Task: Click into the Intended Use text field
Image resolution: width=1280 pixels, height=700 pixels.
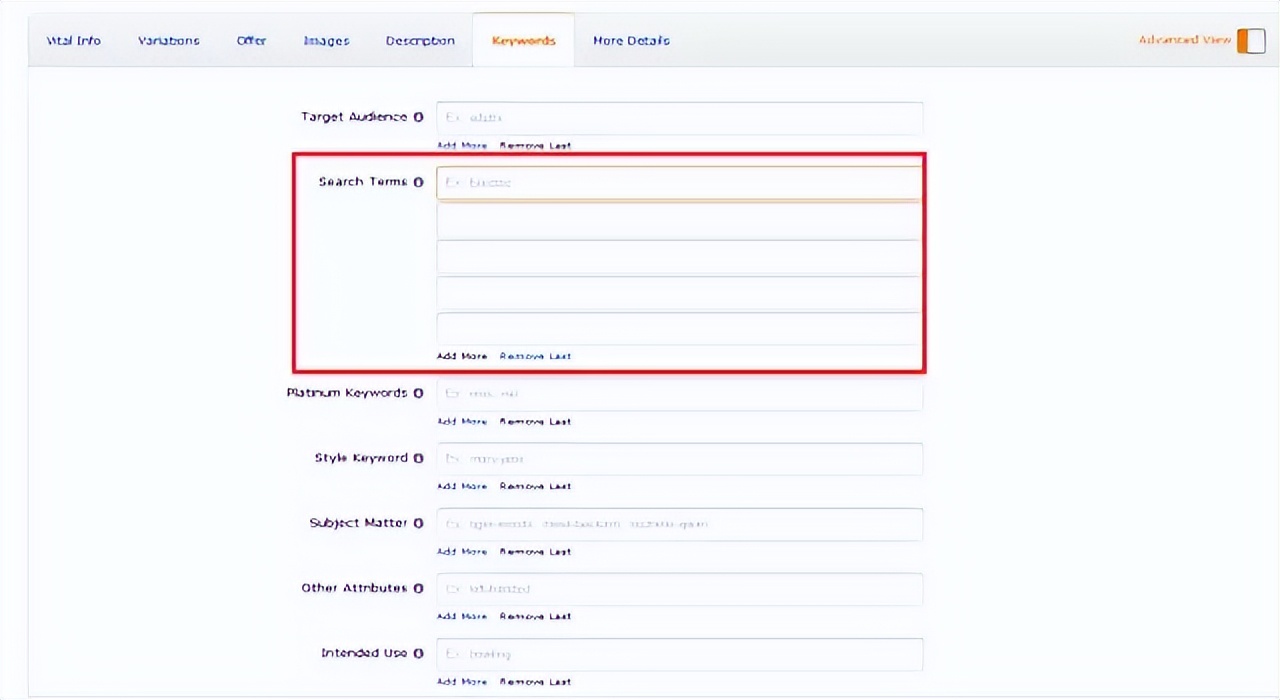Action: point(679,654)
